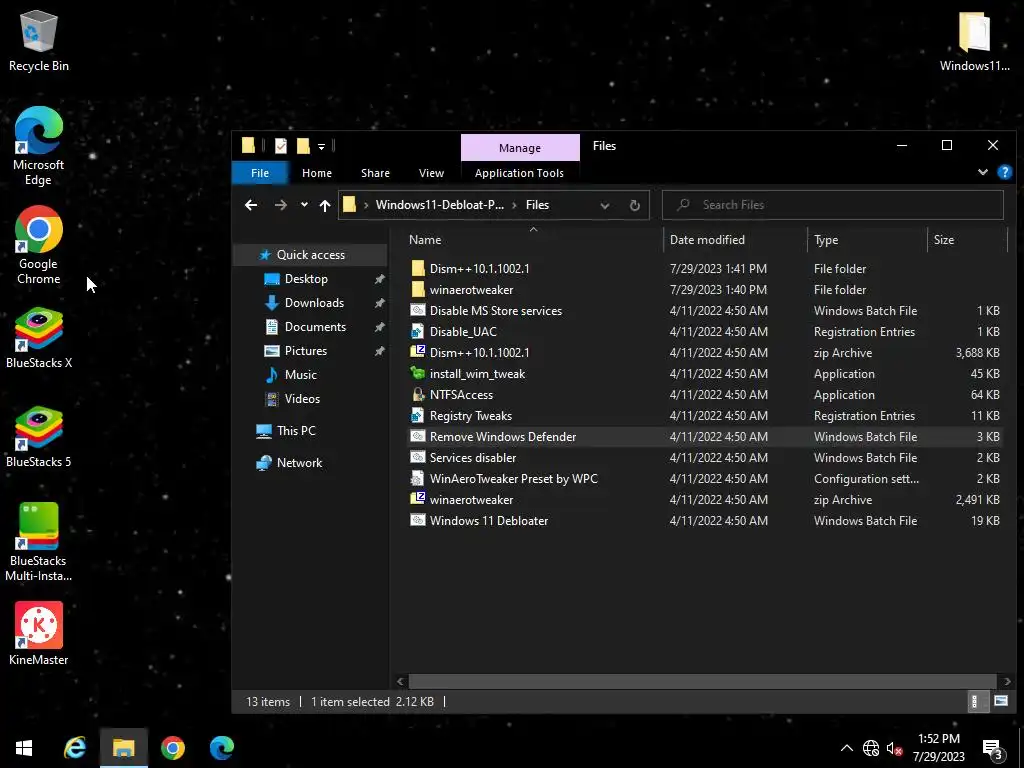Screen dimensions: 1024x768
Task: Open Google Chrome desktop shortcut
Action: pos(39,246)
